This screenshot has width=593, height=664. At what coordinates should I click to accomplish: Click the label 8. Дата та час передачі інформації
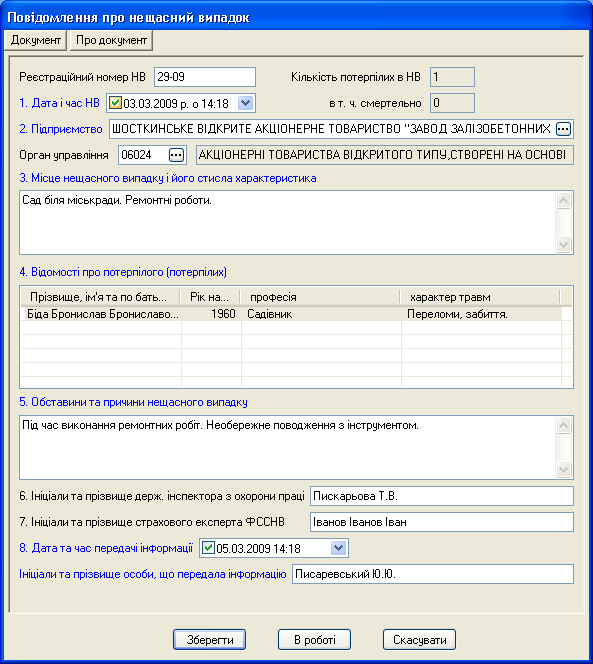[x=106, y=548]
